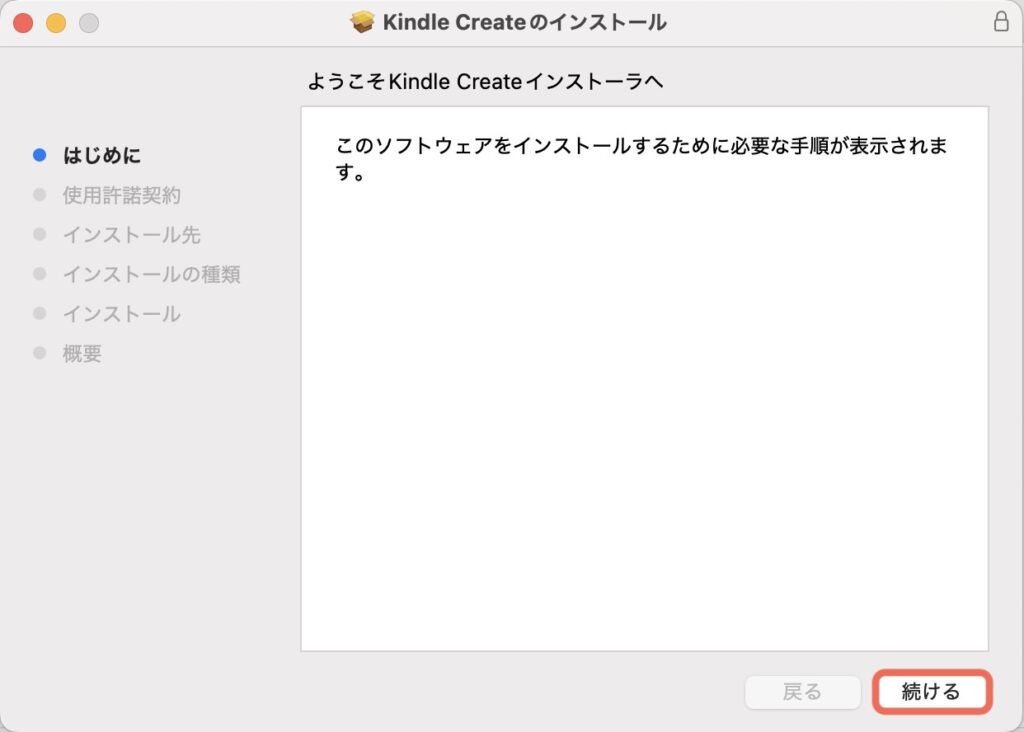The width and height of the screenshot is (1024, 732).
Task: Click the ようこそKindle Createインストーラへ heading
Action: tap(485, 83)
